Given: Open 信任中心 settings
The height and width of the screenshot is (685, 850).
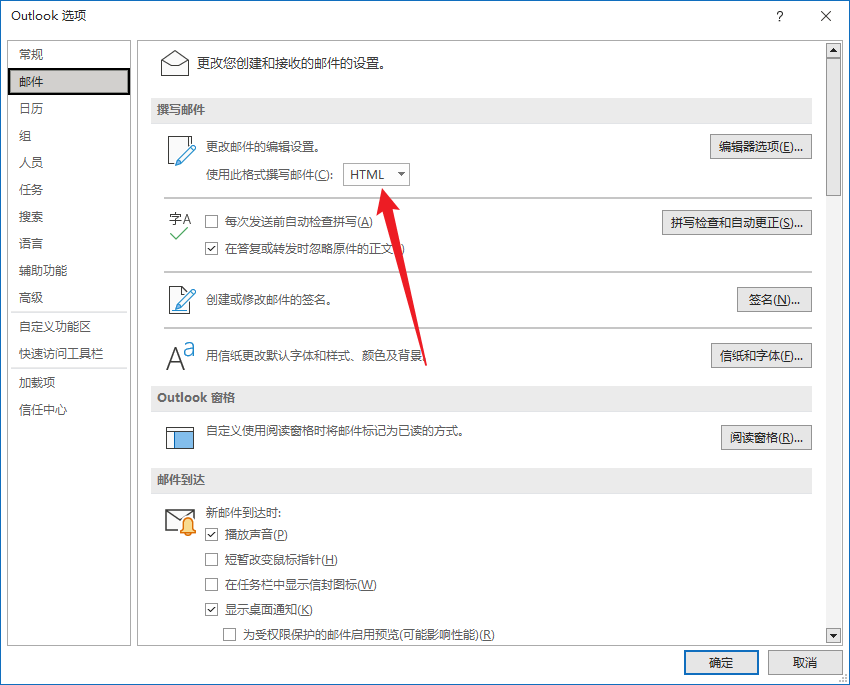Looking at the screenshot, I should [69, 410].
